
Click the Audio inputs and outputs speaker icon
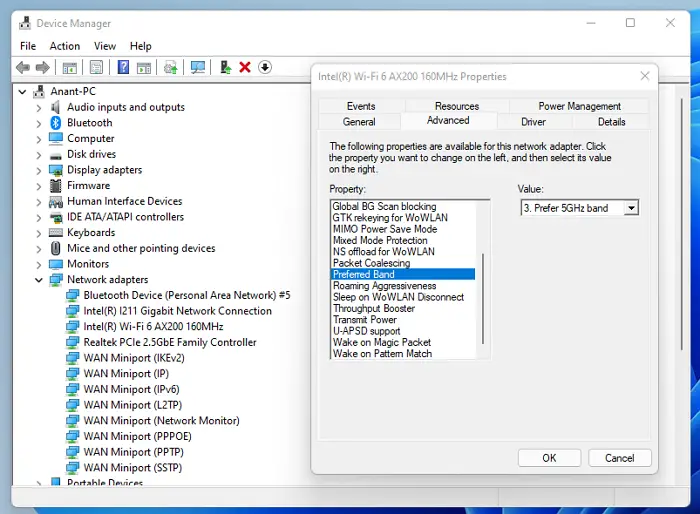click(55, 107)
